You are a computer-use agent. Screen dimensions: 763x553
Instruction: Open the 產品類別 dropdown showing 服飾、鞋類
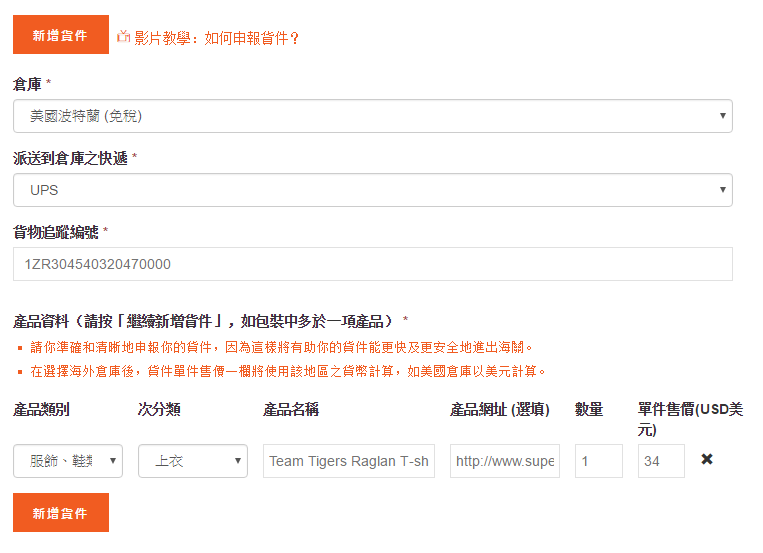click(68, 461)
